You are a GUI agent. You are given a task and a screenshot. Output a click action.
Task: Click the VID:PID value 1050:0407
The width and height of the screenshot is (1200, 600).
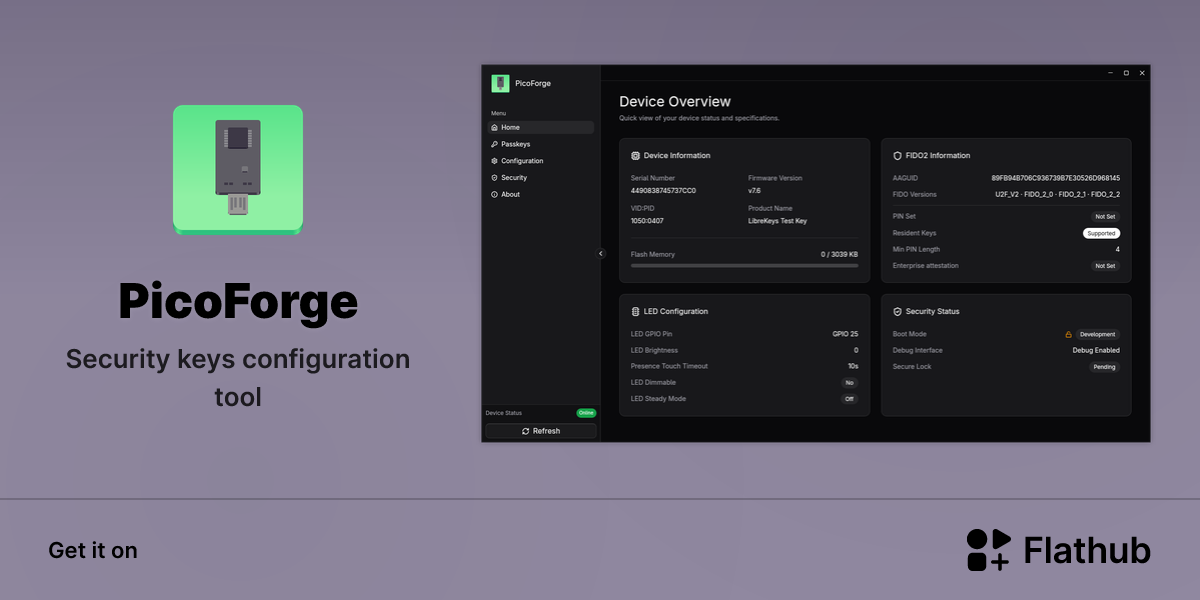click(648, 220)
